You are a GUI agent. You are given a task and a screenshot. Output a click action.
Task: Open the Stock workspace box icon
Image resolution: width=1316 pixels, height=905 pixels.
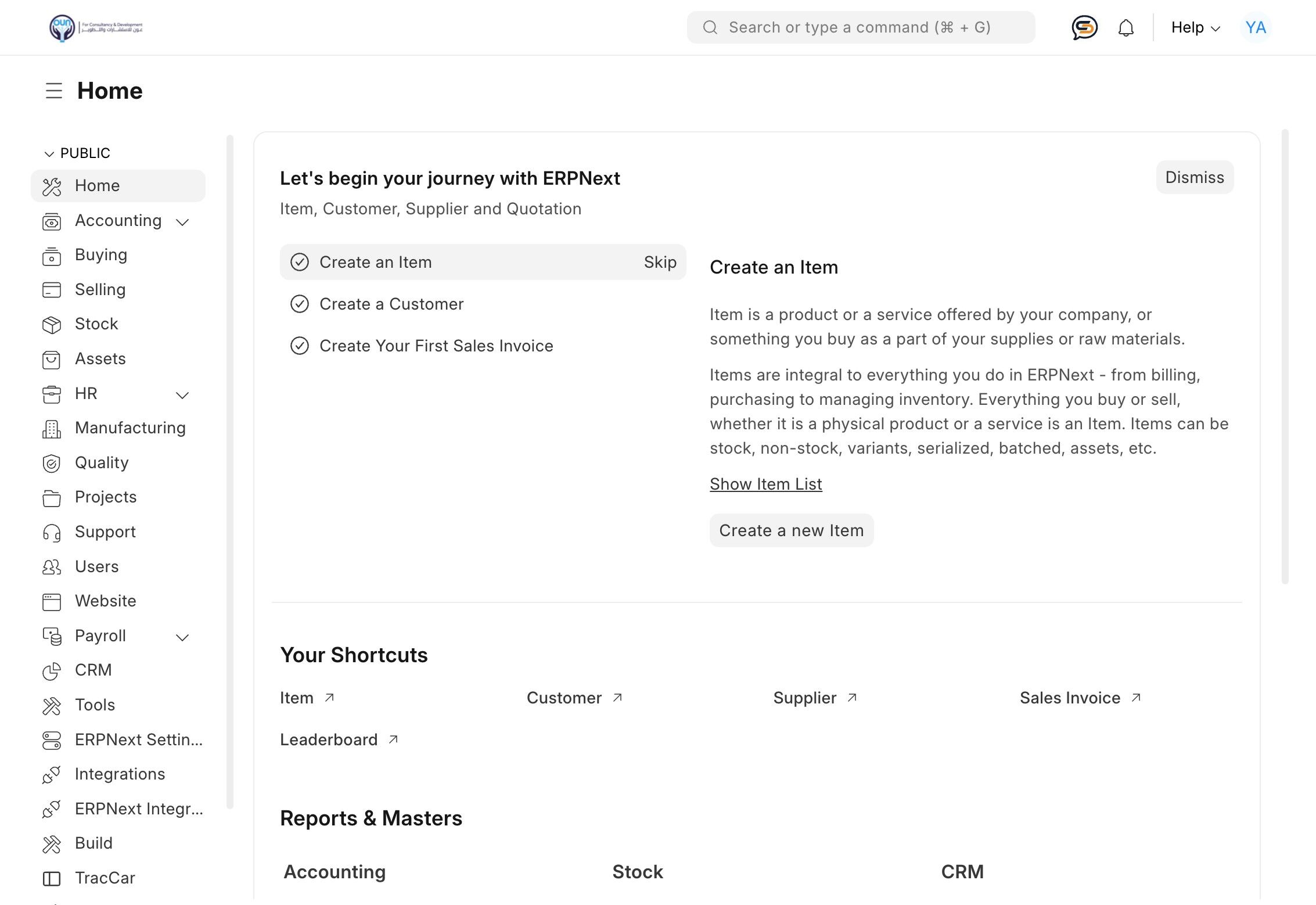pos(52,325)
